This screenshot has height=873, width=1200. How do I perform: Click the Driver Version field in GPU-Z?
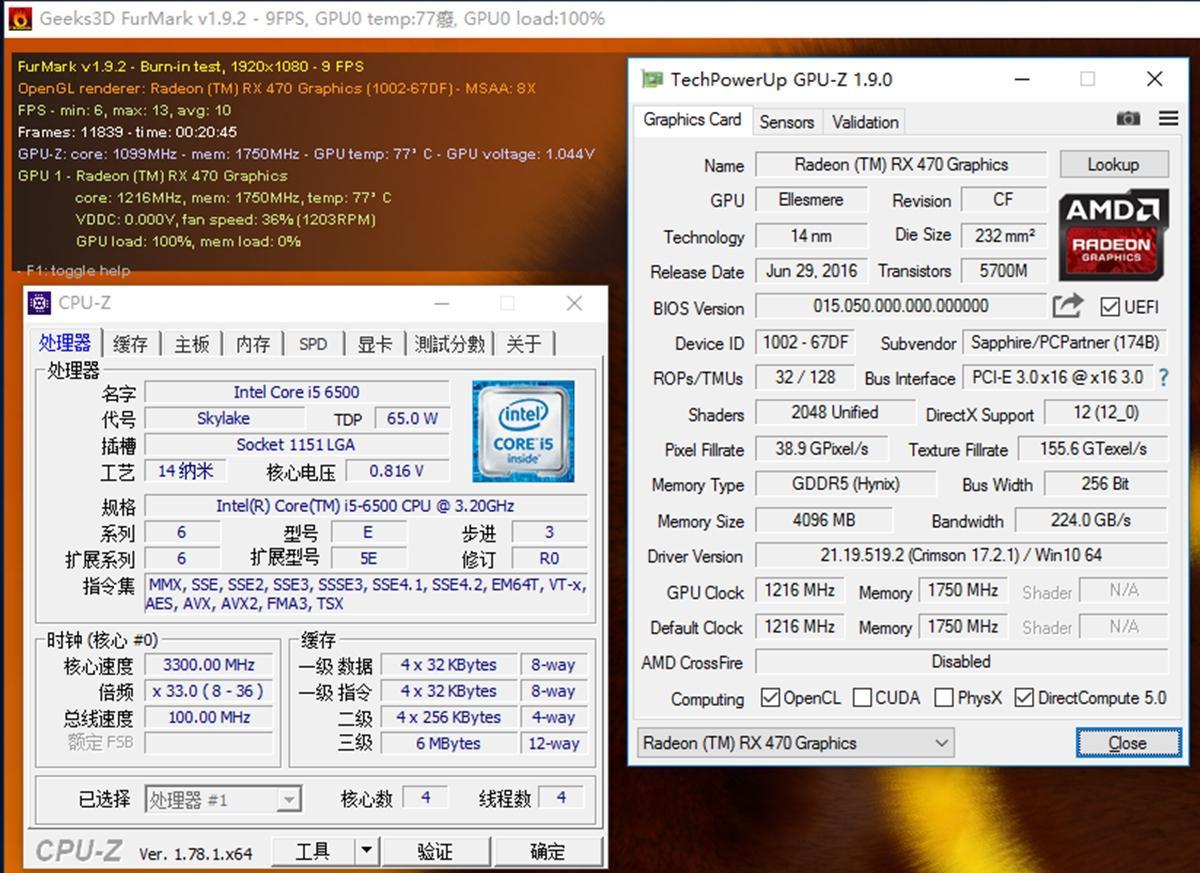[x=961, y=555]
